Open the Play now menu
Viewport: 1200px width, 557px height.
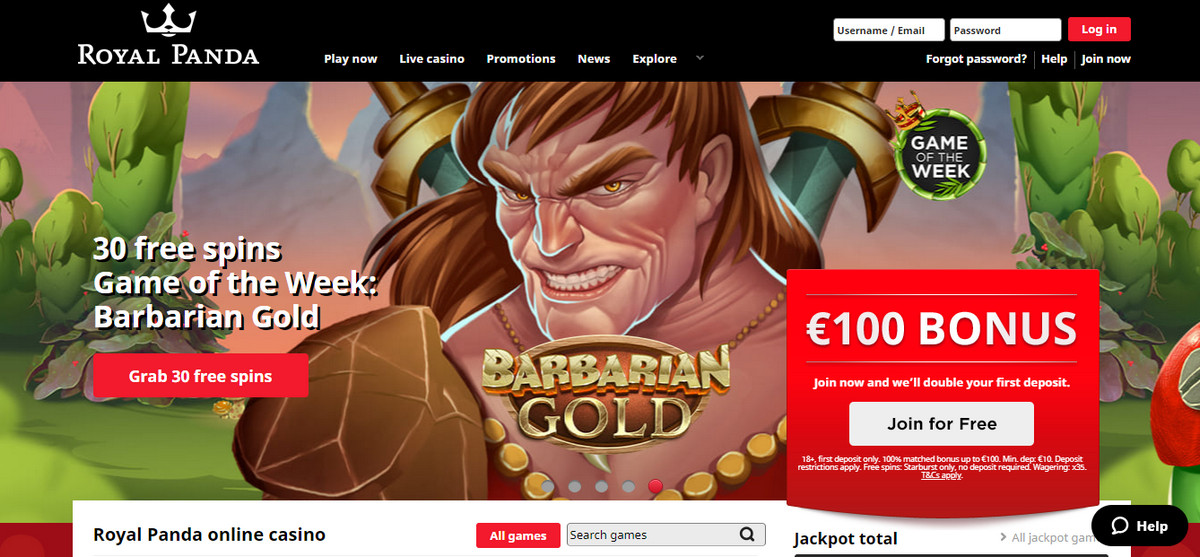point(350,59)
